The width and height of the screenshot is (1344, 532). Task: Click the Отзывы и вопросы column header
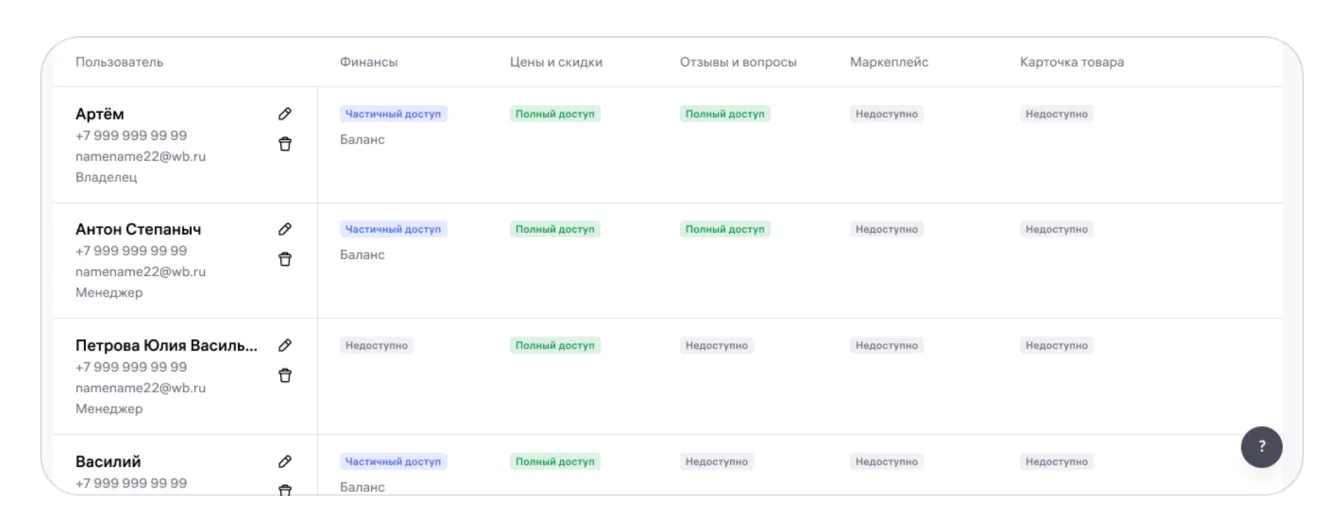pyautogui.click(x=738, y=62)
